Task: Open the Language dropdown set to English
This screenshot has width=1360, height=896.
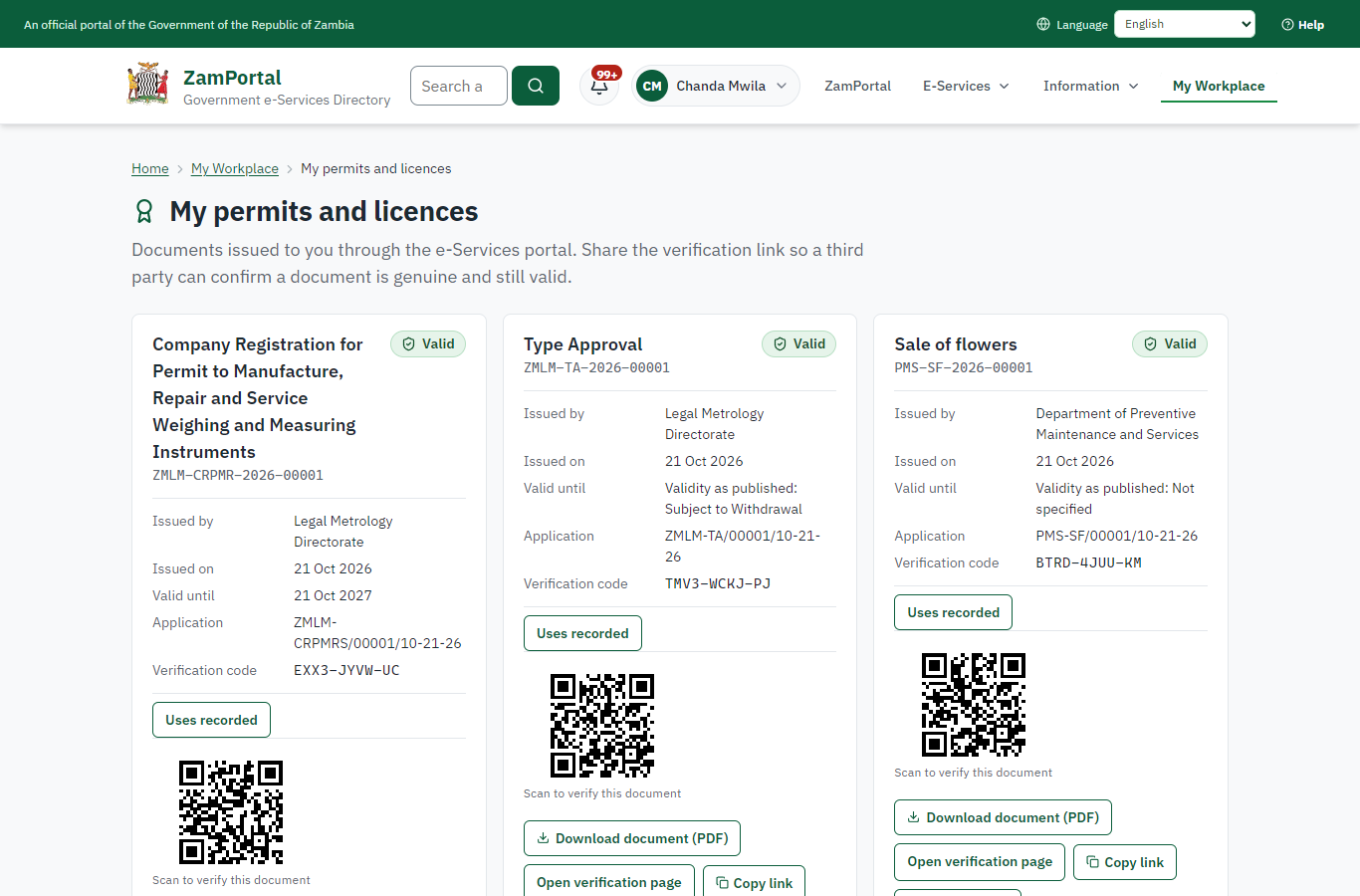Action: [1185, 24]
